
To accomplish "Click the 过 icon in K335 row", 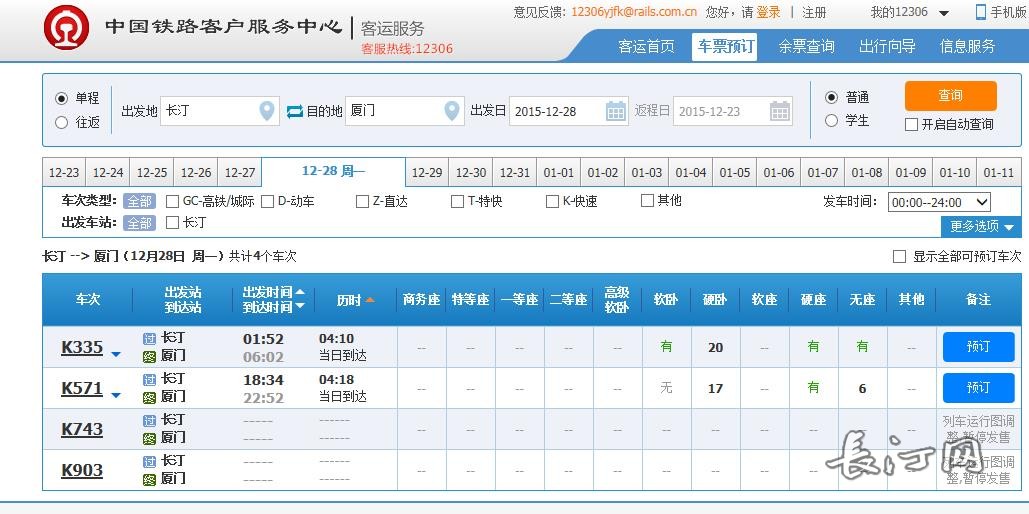I will (x=150, y=339).
